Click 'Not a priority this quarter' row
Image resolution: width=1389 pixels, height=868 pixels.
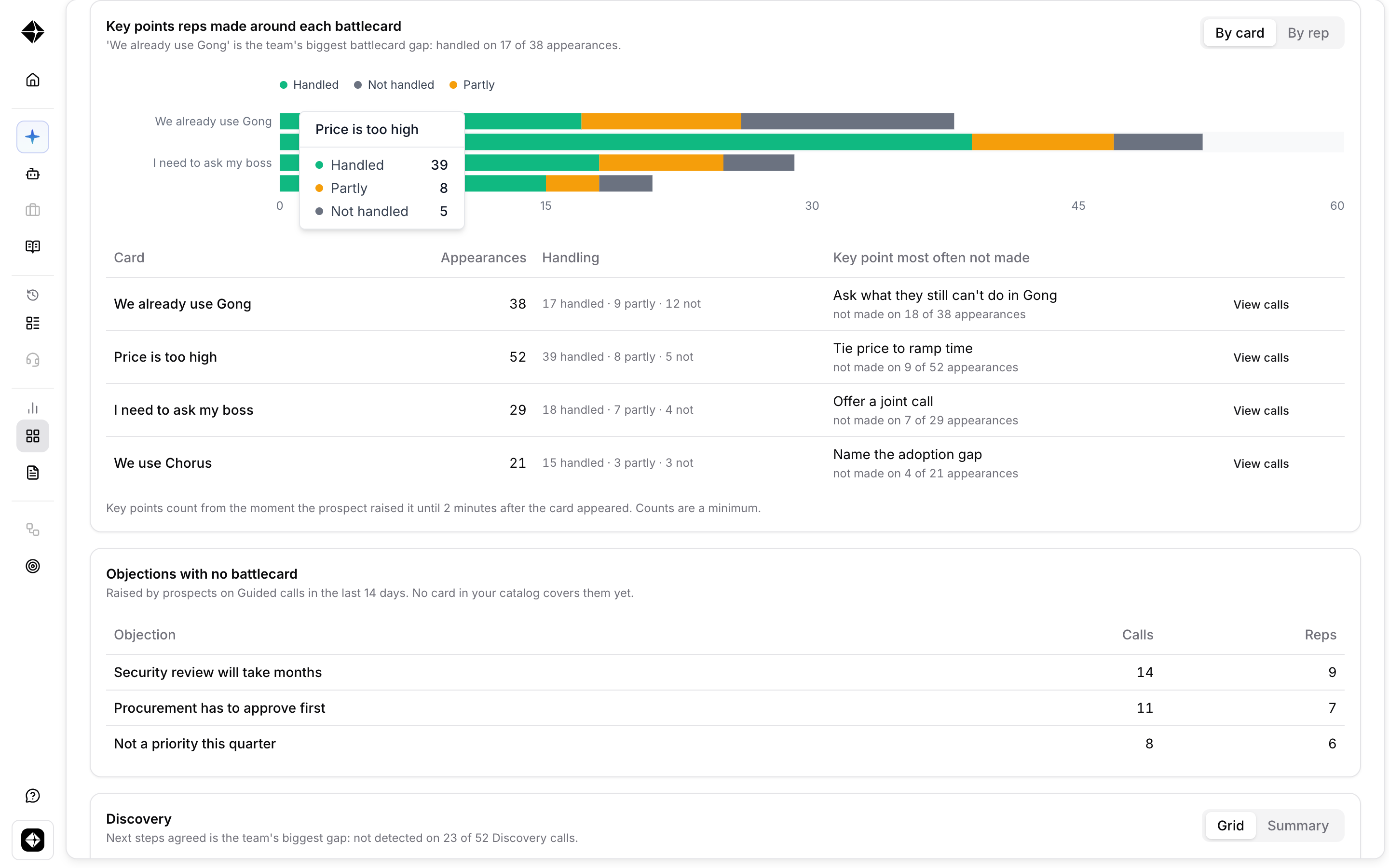pyautogui.click(x=725, y=744)
